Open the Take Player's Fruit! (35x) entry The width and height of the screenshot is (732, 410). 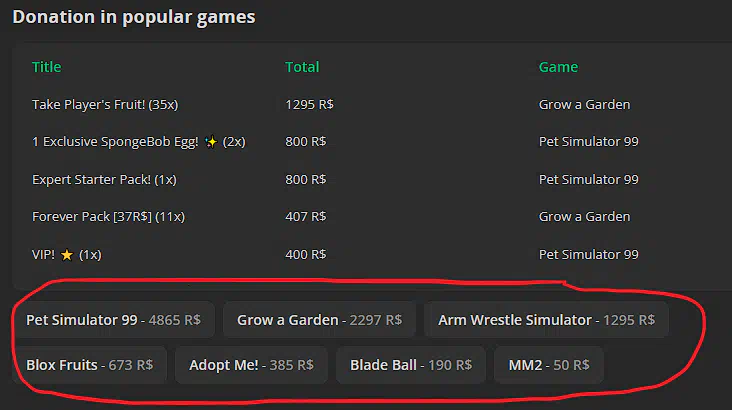click(x=105, y=104)
